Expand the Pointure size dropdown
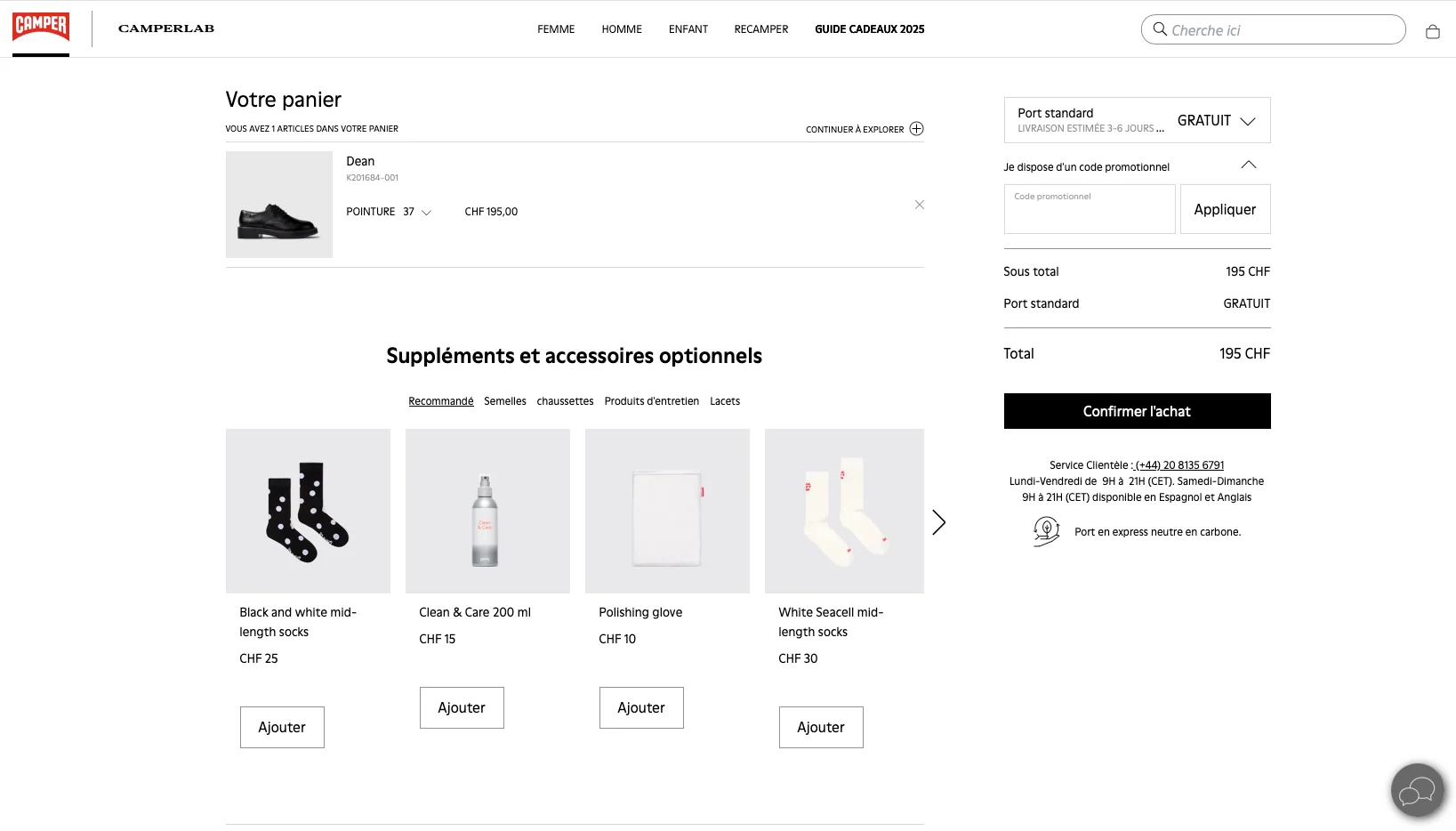This screenshot has height=831, width=1456. [427, 213]
